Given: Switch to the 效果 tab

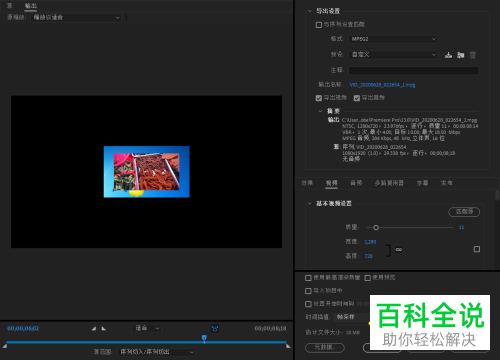Looking at the screenshot, I should tap(307, 183).
